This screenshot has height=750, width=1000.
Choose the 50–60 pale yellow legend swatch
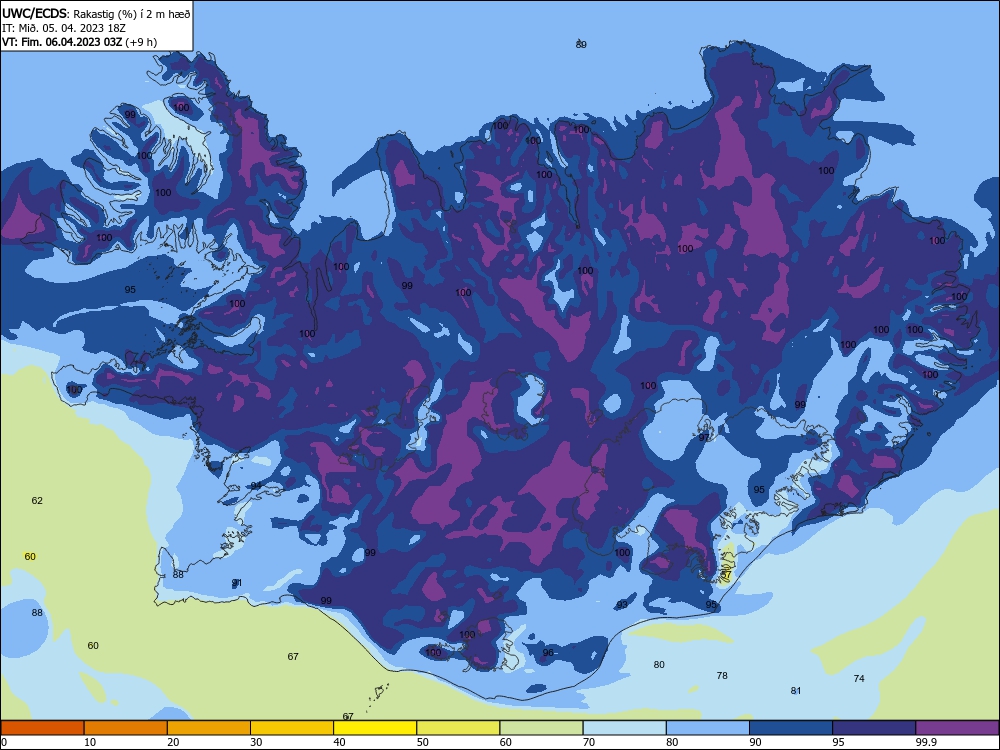(x=458, y=728)
